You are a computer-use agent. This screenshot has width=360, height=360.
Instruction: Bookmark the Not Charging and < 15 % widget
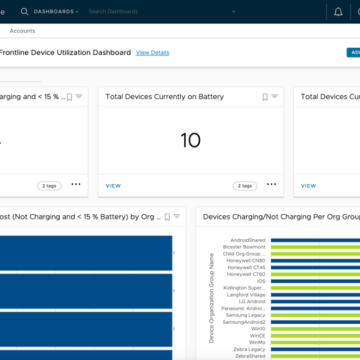(69, 97)
